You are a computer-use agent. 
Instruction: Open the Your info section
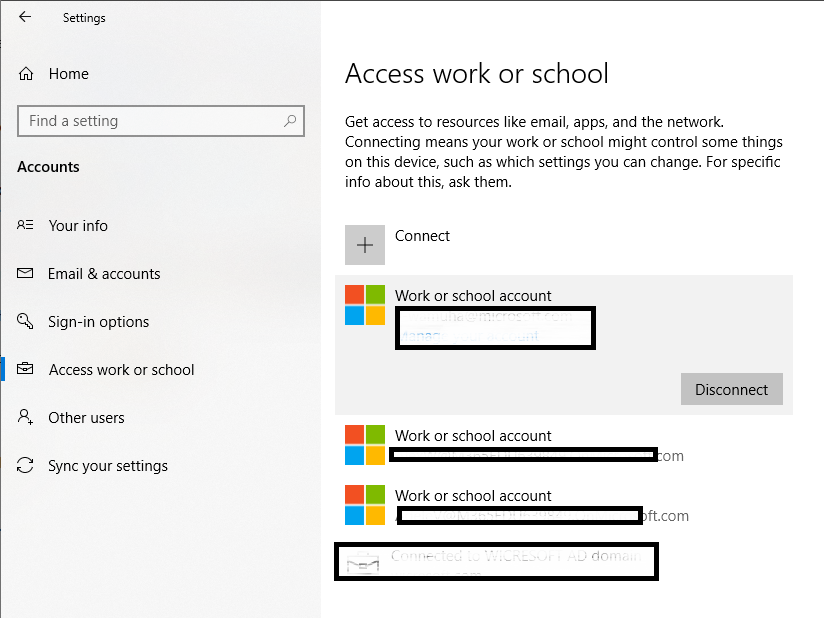pyautogui.click(x=78, y=225)
